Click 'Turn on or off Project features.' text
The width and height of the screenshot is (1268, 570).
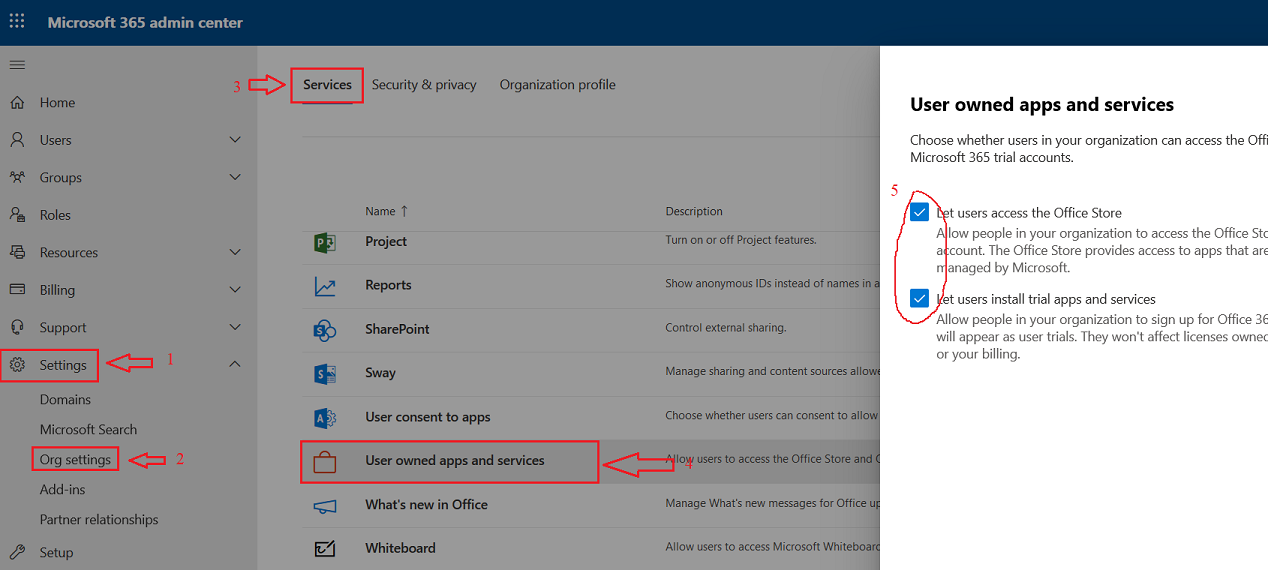(x=741, y=240)
